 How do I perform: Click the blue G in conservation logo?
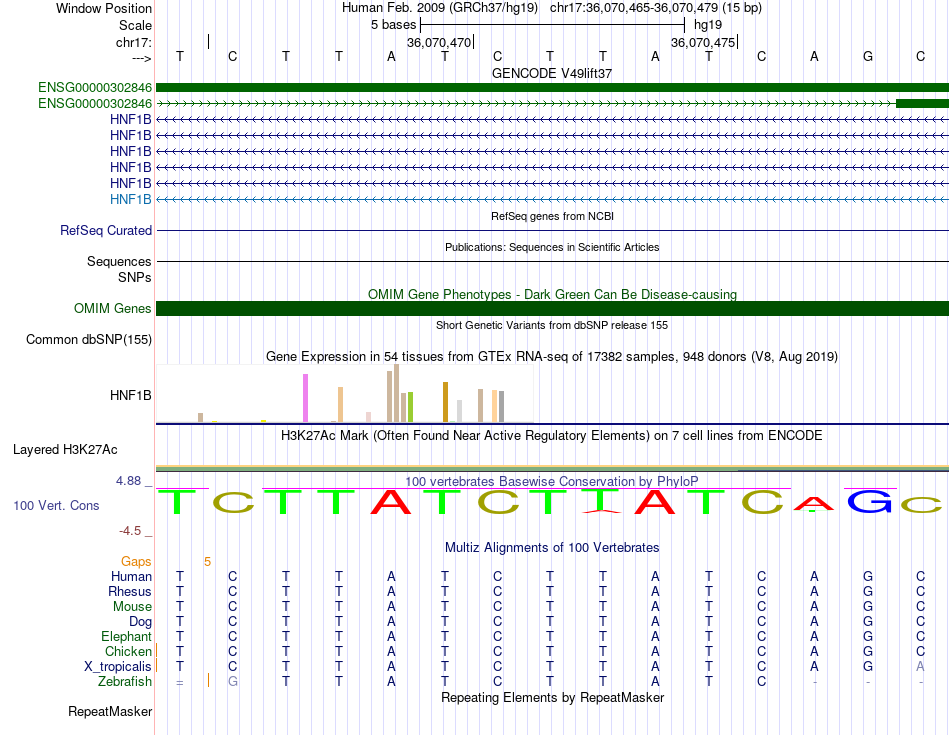(x=869, y=501)
